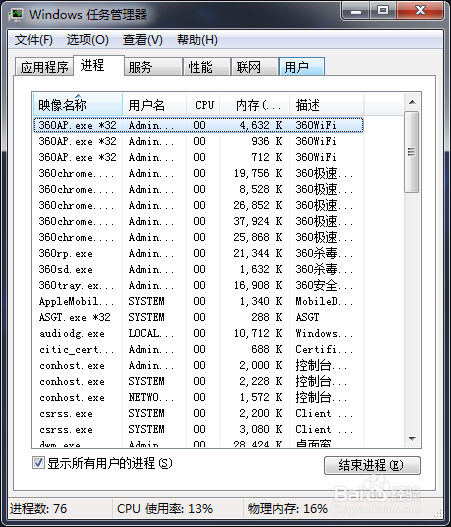The image size is (451, 527).
Task: Select 360AP.exe row using 936 K
Action: click(x=198, y=141)
